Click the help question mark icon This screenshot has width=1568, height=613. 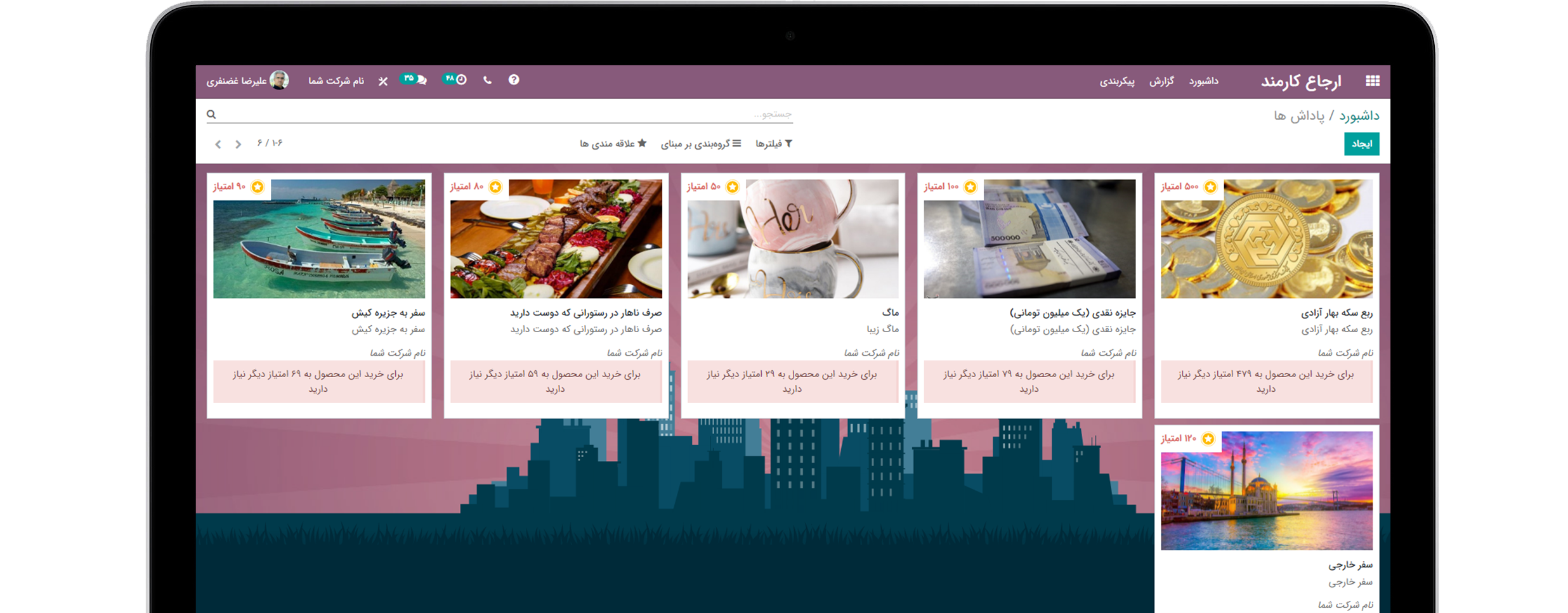click(x=514, y=80)
